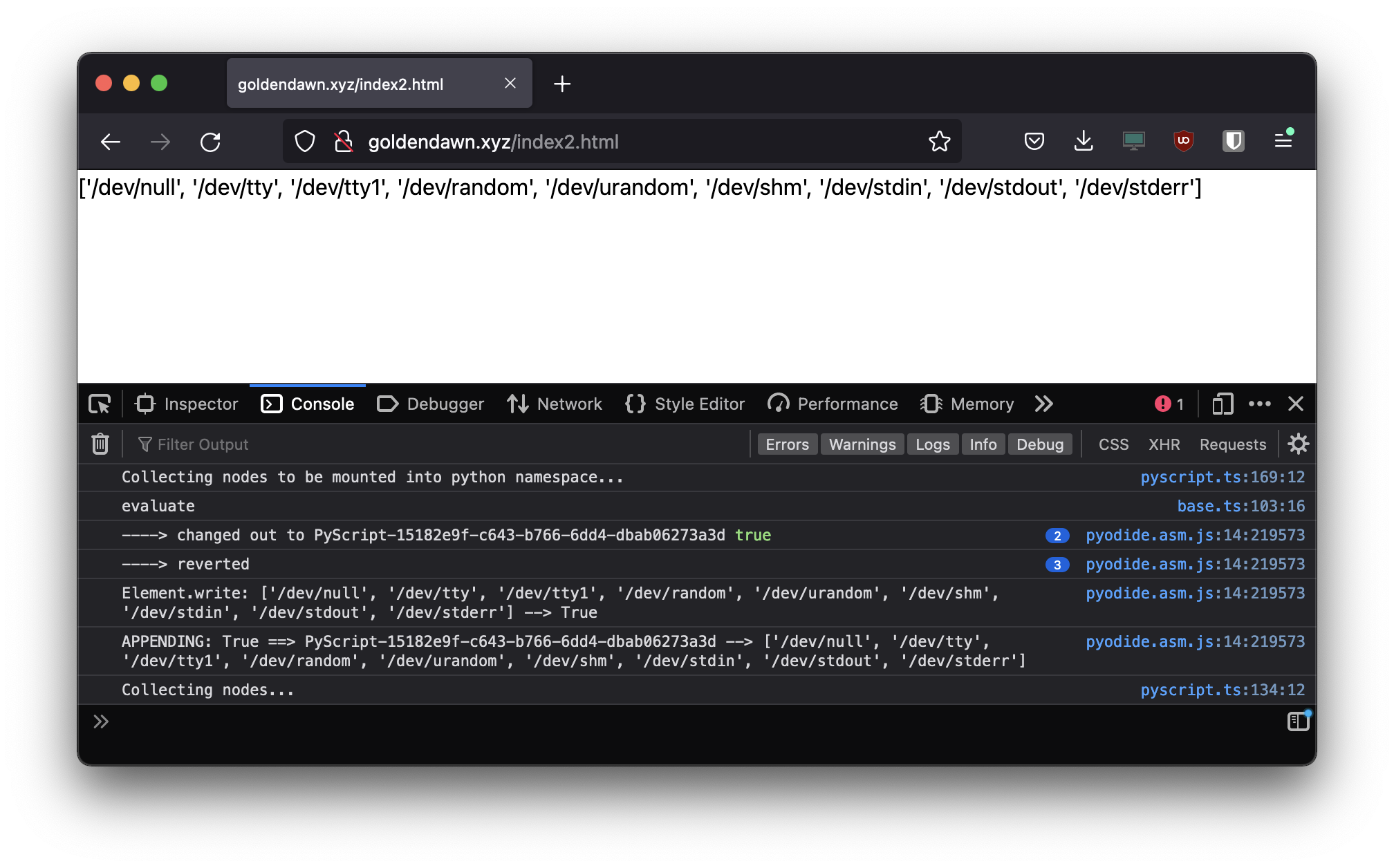
Task: Pick an element from the page
Action: pyautogui.click(x=100, y=404)
